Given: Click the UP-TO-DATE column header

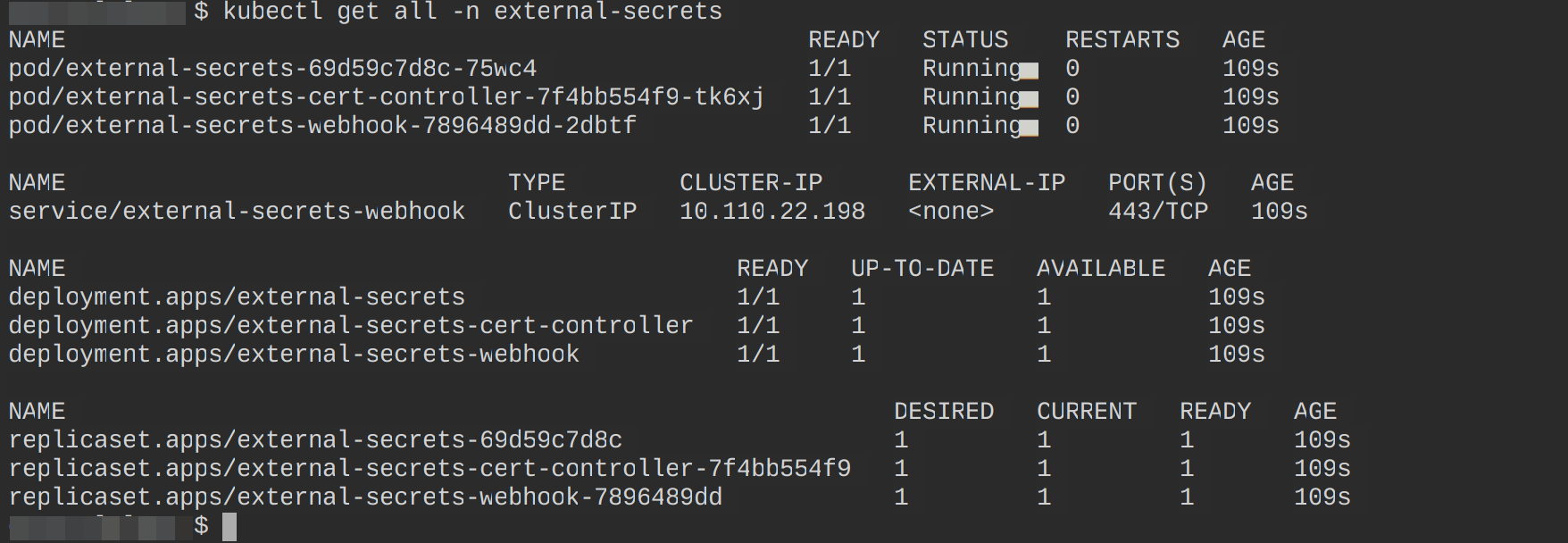Looking at the screenshot, I should (922, 269).
